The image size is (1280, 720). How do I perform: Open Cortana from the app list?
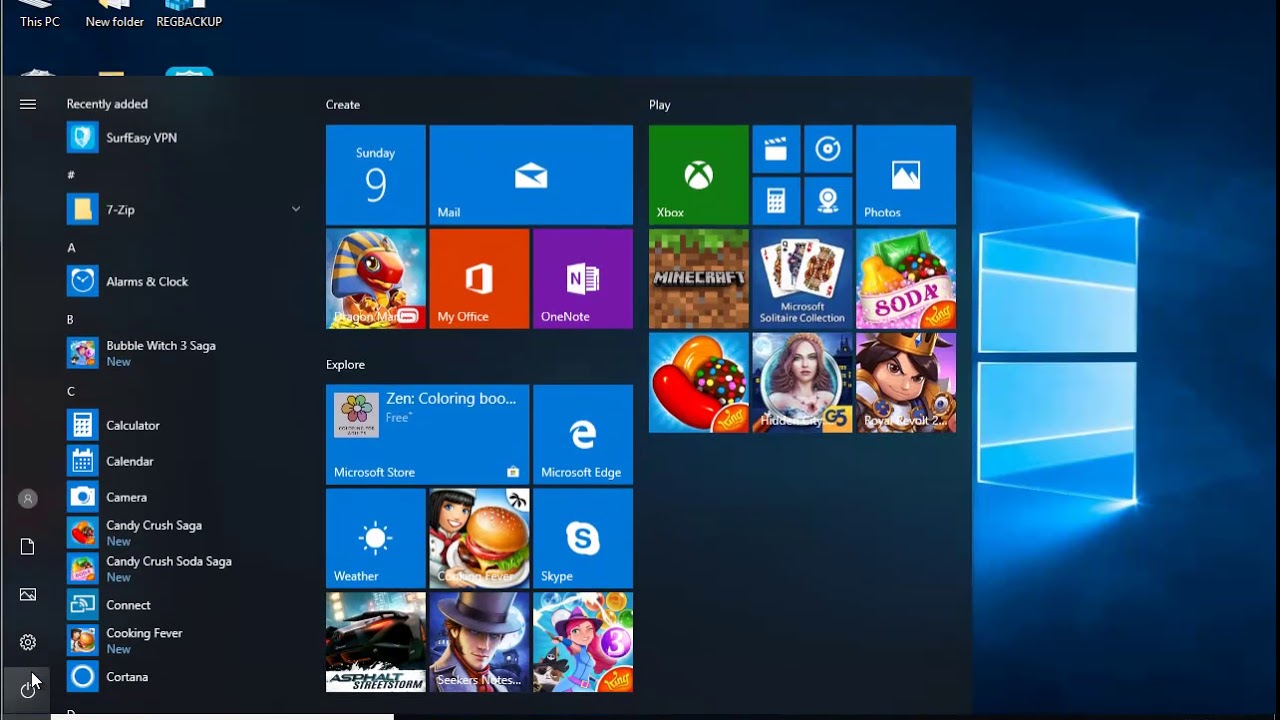tap(184, 677)
